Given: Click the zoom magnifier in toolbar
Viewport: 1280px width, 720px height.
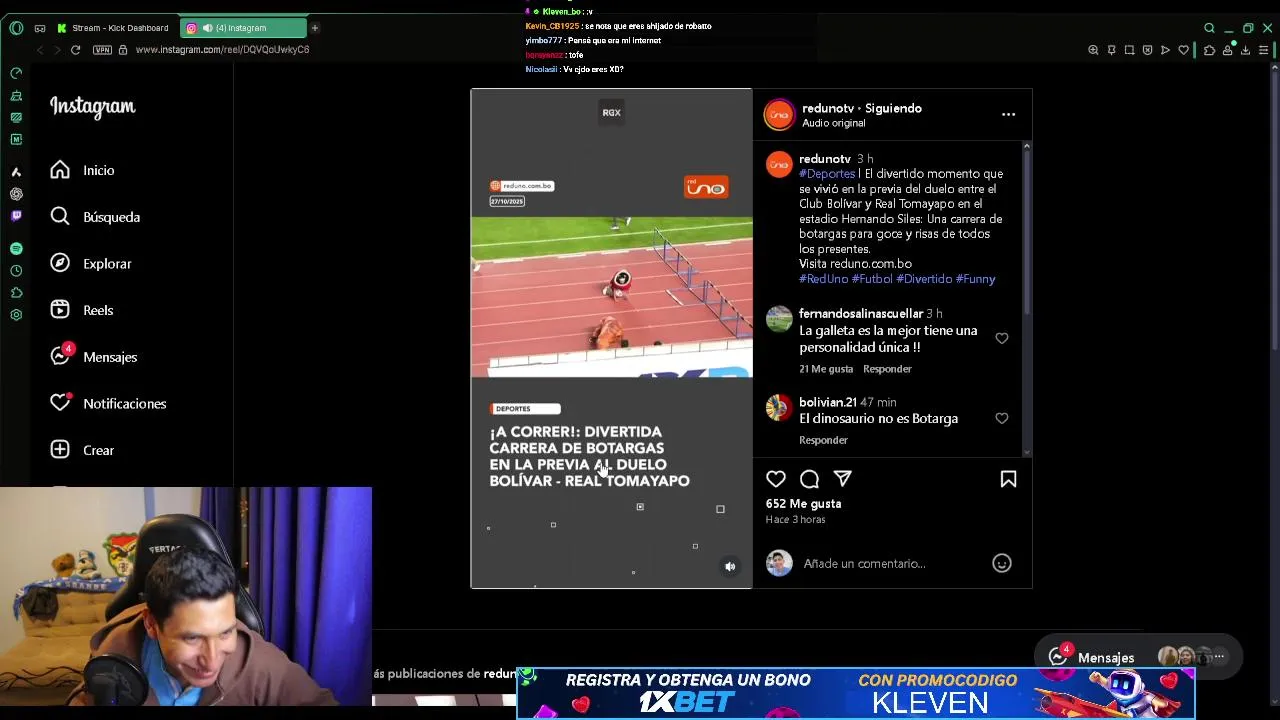Looking at the screenshot, I should [x=1093, y=50].
